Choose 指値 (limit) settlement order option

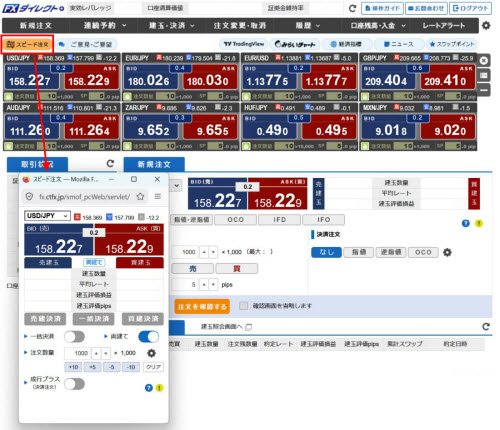point(359,252)
